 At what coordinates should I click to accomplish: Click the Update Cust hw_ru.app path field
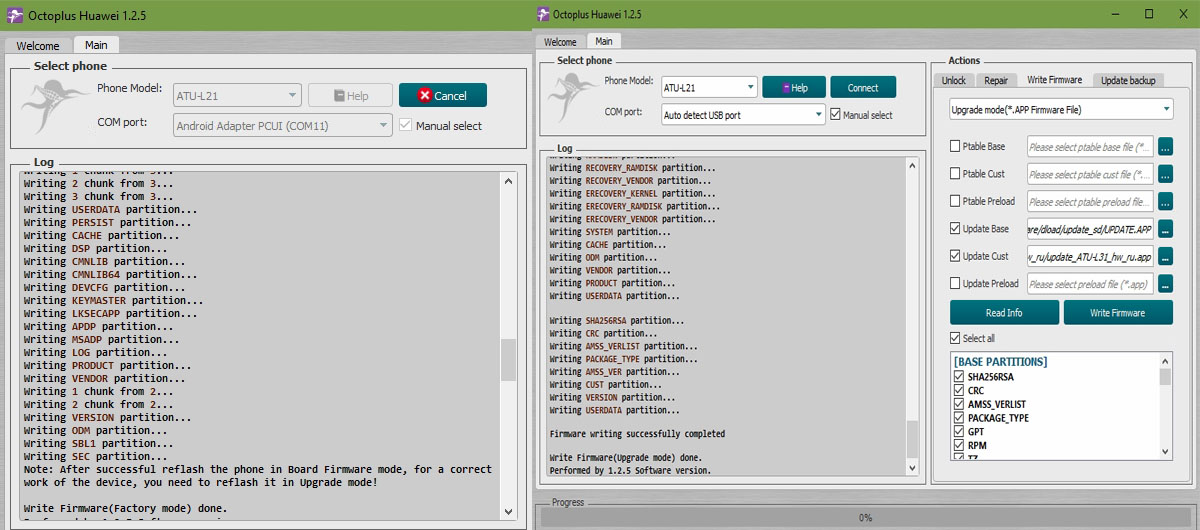click(x=1090, y=256)
